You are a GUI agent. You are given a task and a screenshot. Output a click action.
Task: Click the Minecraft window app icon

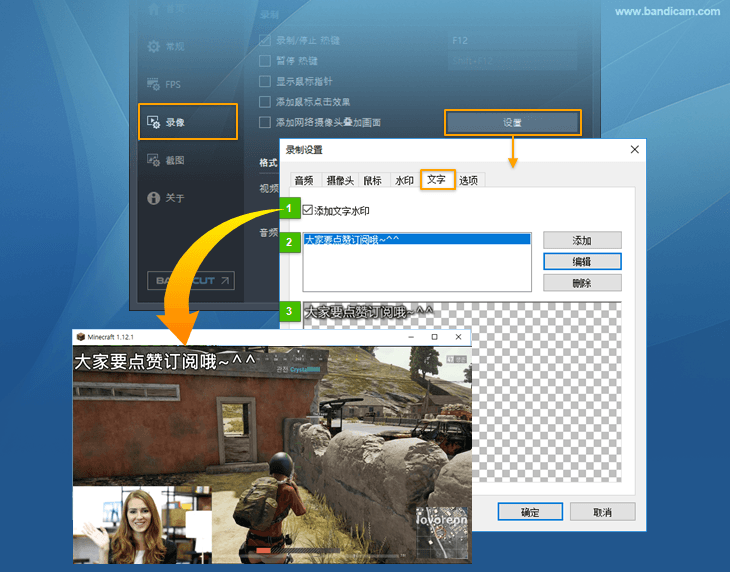tap(81, 337)
